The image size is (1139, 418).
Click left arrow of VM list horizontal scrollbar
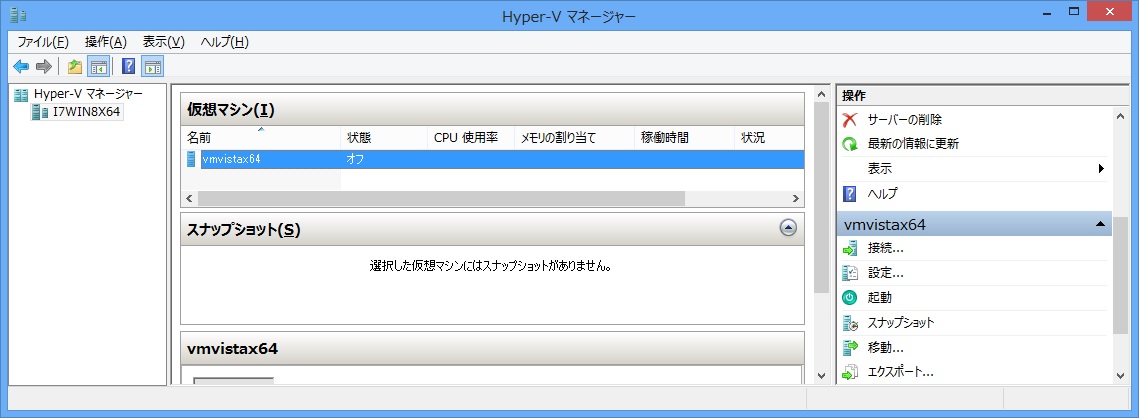point(189,198)
